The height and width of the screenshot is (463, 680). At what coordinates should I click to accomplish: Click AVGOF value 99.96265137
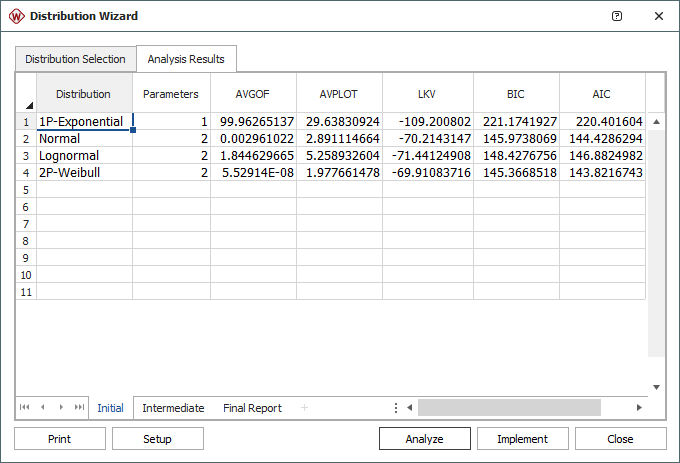pyautogui.click(x=253, y=121)
